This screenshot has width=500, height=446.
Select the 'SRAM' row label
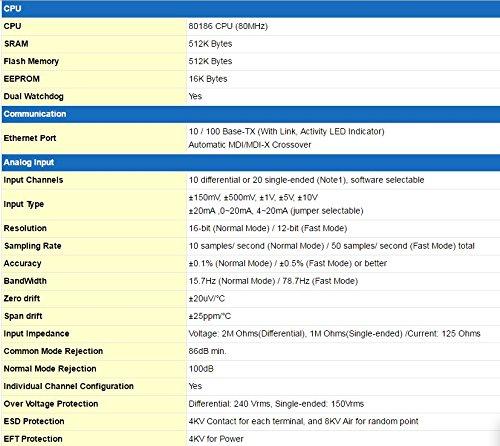pos(16,44)
